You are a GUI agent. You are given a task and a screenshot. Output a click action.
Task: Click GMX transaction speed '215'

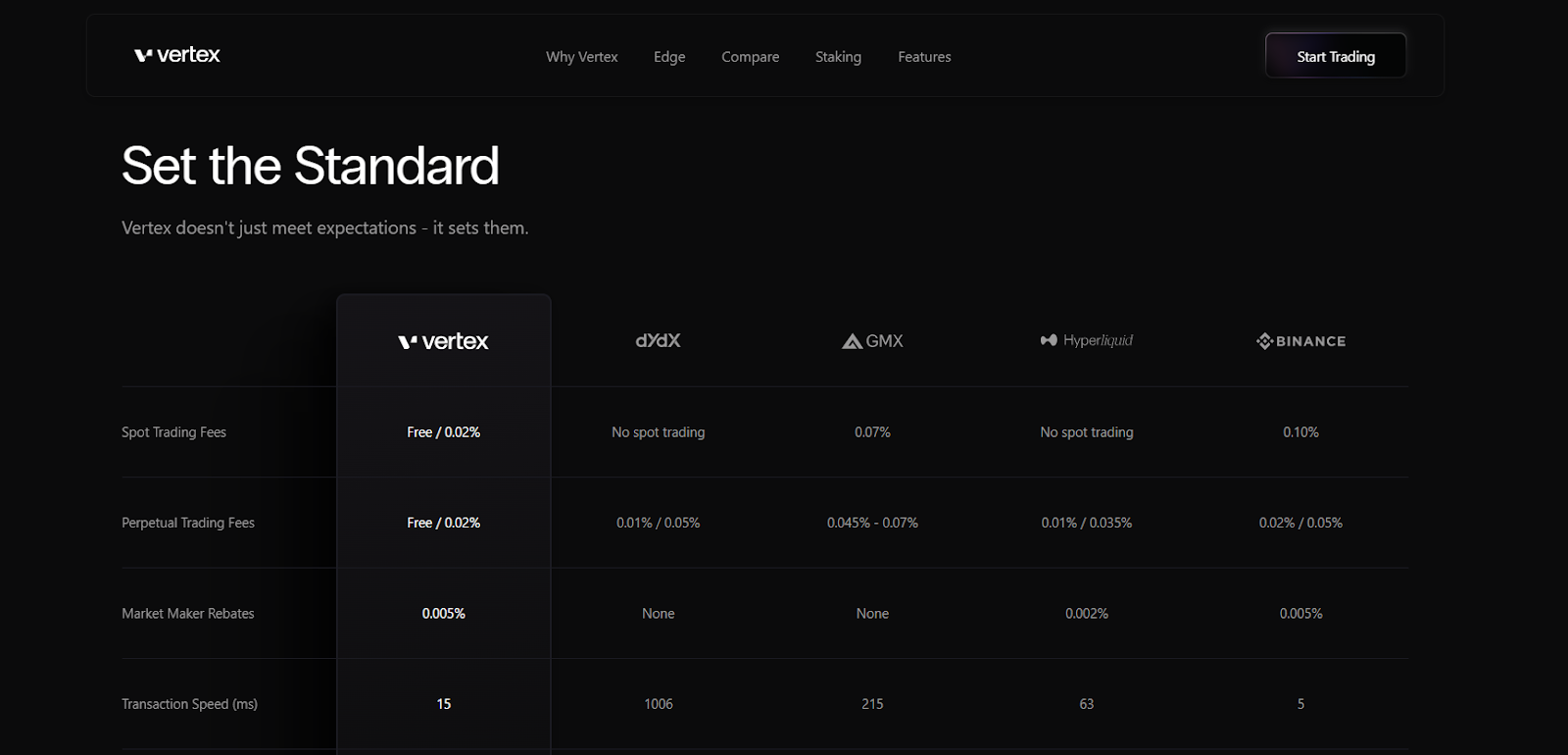pyautogui.click(x=872, y=704)
